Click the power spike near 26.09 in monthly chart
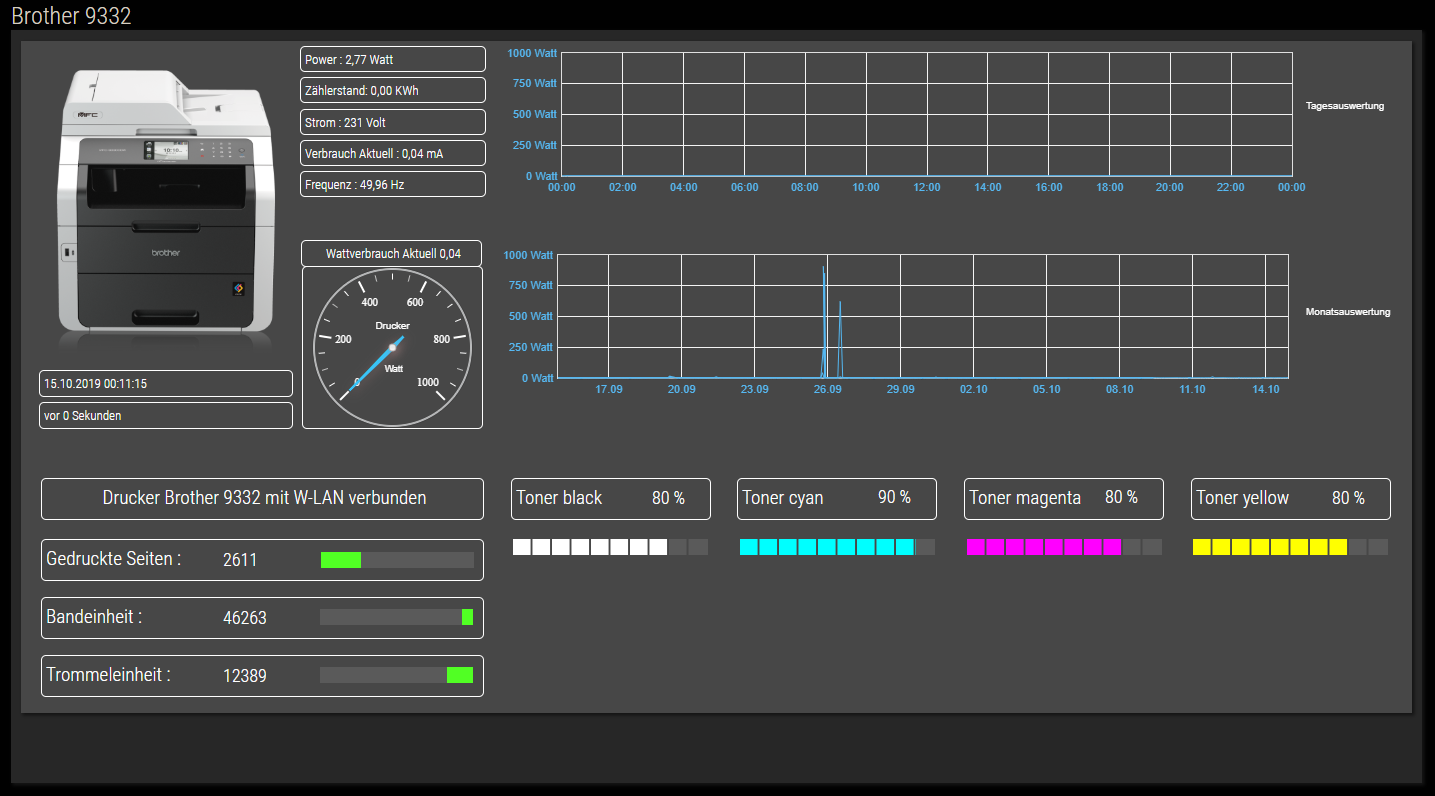 [824, 320]
